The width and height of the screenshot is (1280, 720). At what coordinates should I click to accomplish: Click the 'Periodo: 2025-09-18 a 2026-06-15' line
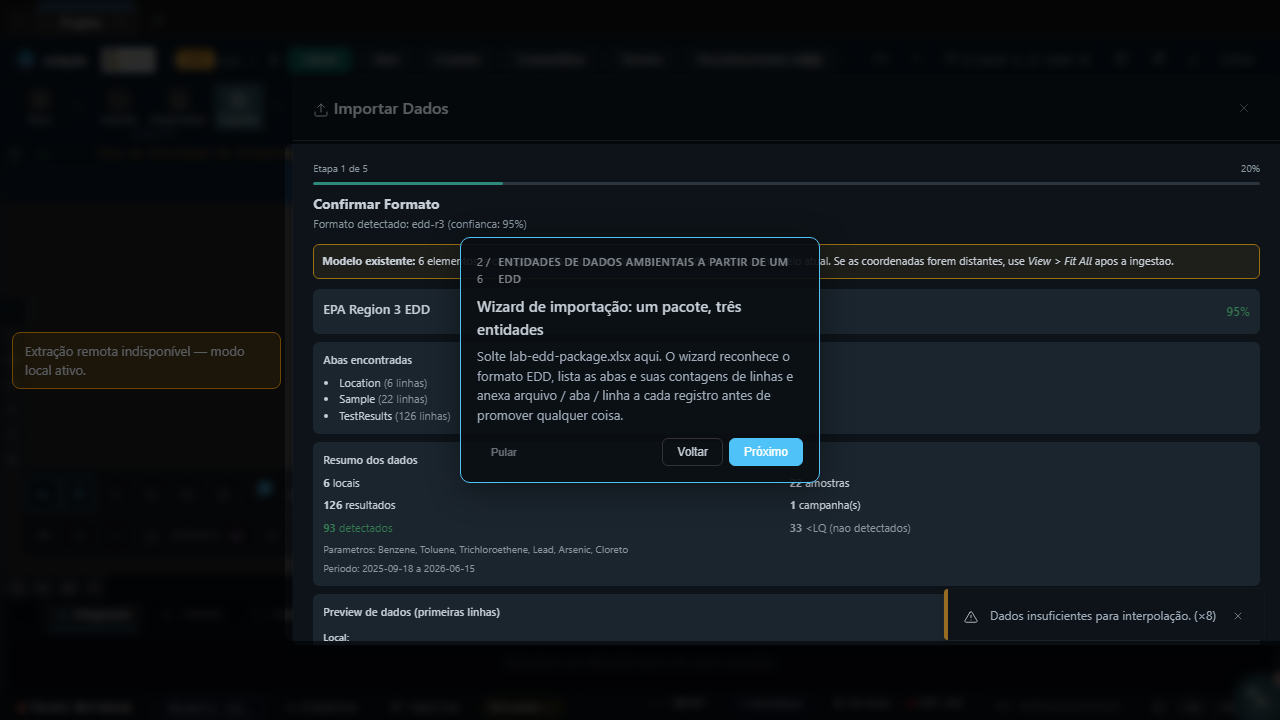point(399,569)
